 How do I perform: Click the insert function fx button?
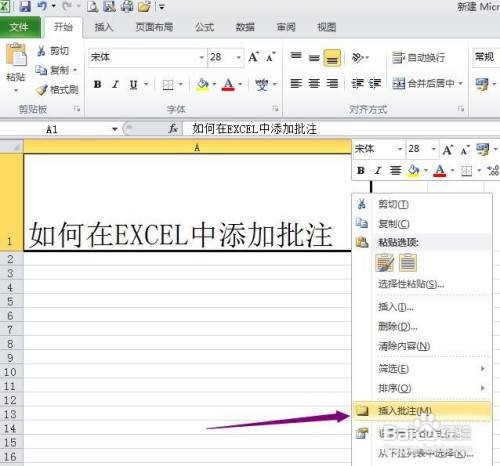173,129
